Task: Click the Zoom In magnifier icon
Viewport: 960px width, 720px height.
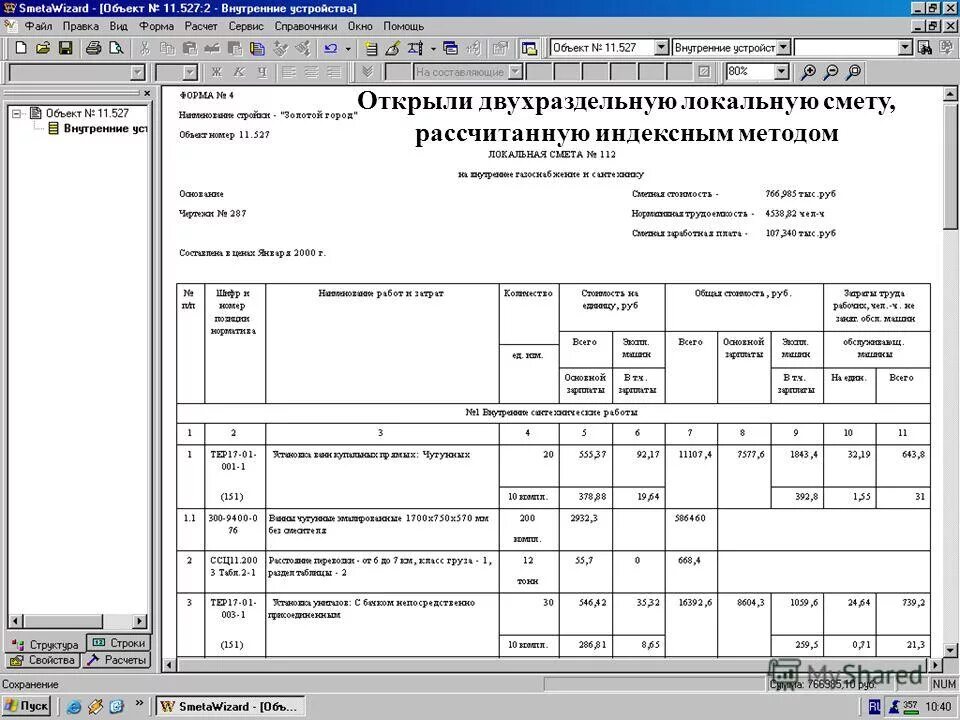Action: click(808, 72)
